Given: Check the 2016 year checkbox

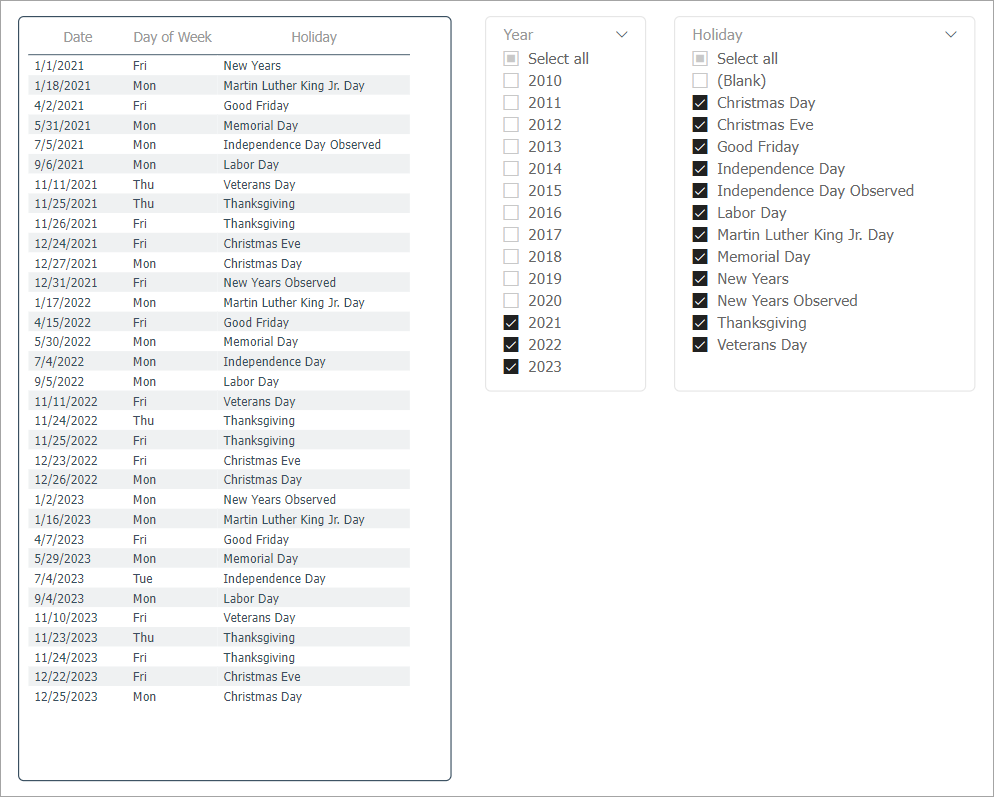Looking at the screenshot, I should pos(511,213).
